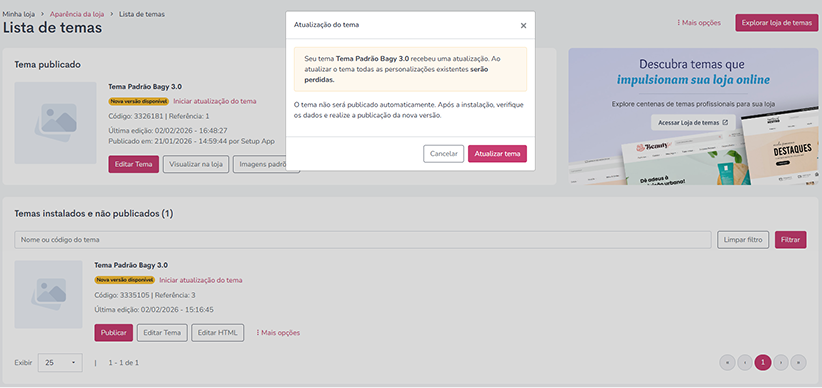Viewport: 822px width, 388px height.
Task: Focus the Nome ou código do tema field
Action: [363, 240]
